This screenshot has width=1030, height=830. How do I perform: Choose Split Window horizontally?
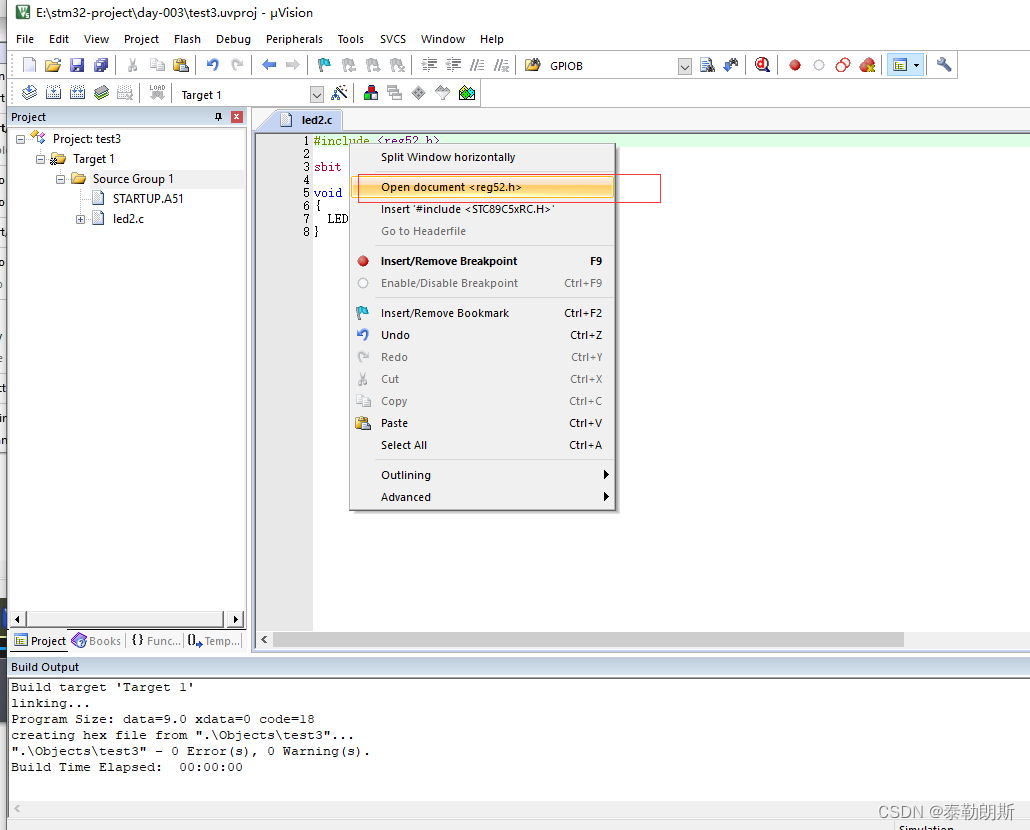[483, 158]
